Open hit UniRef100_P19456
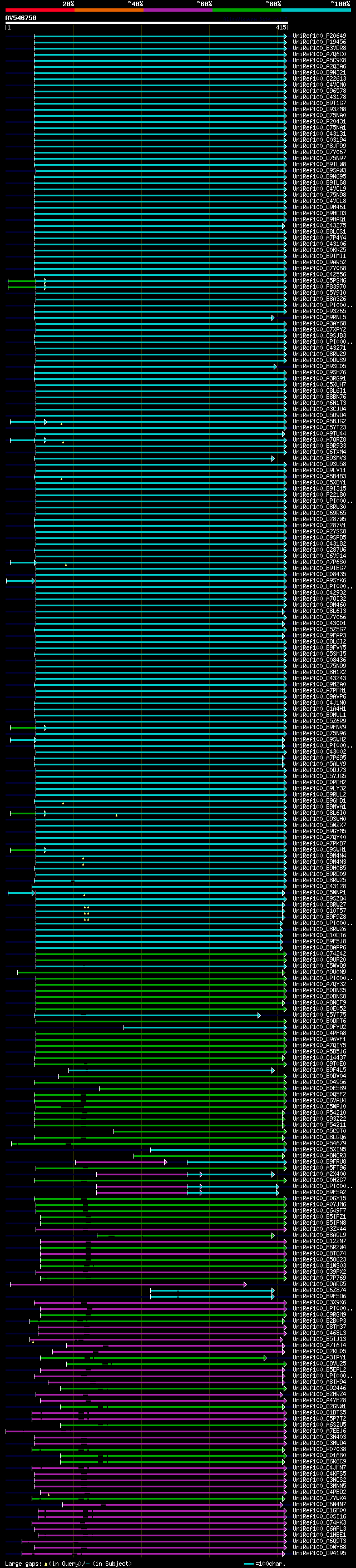Image resolution: width=356 pixels, height=1568 pixels. (x=319, y=42)
